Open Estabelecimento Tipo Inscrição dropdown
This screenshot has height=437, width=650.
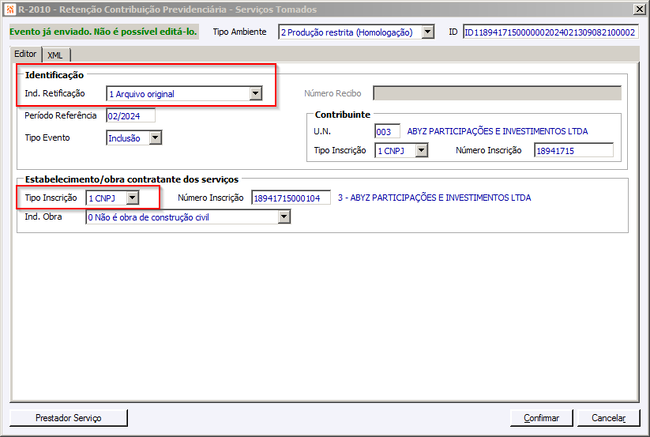132,198
